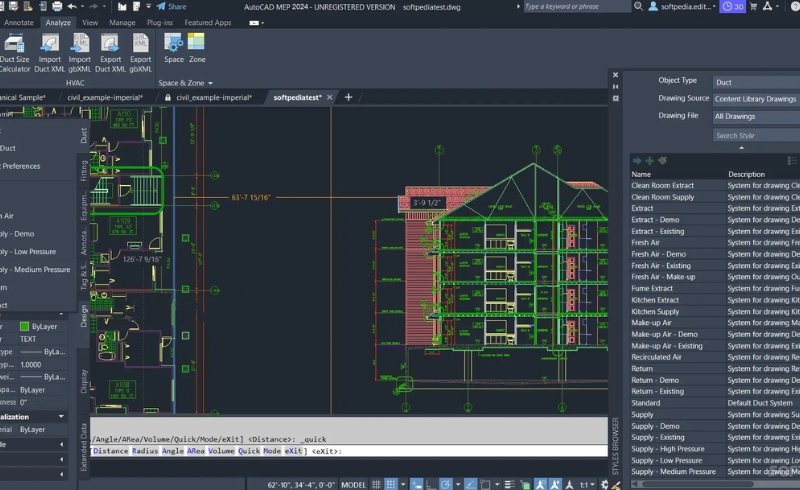Click the Annotation visibility icon in the status bar
The image size is (800, 490).
pos(540,484)
